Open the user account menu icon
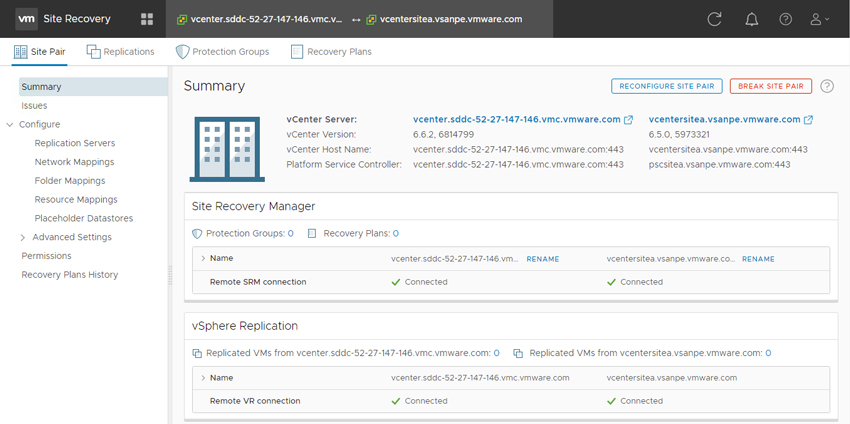The image size is (850, 424). pos(819,20)
